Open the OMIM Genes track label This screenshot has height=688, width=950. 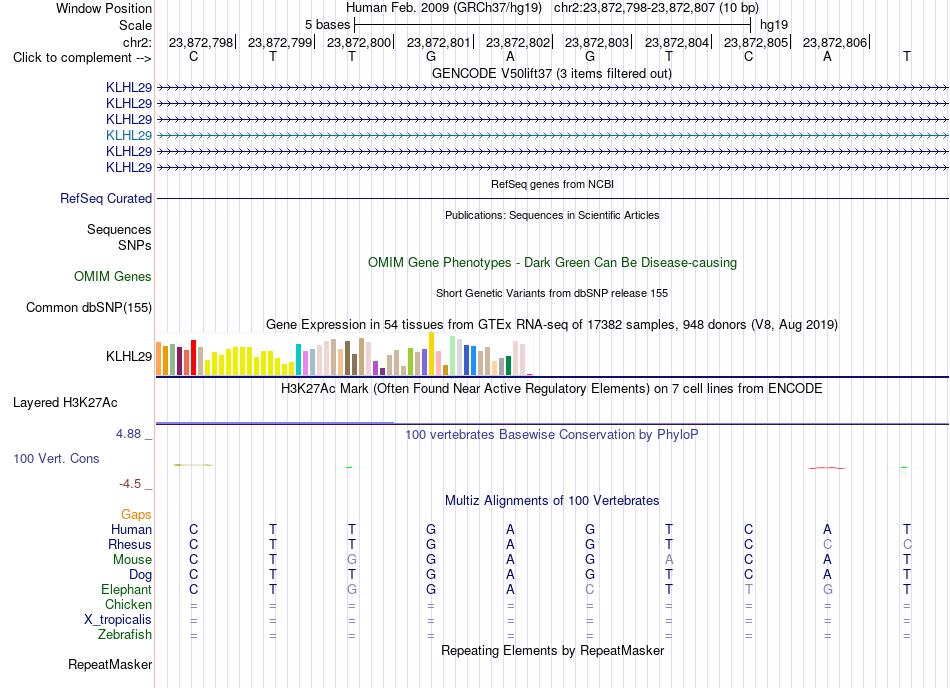[x=113, y=276]
